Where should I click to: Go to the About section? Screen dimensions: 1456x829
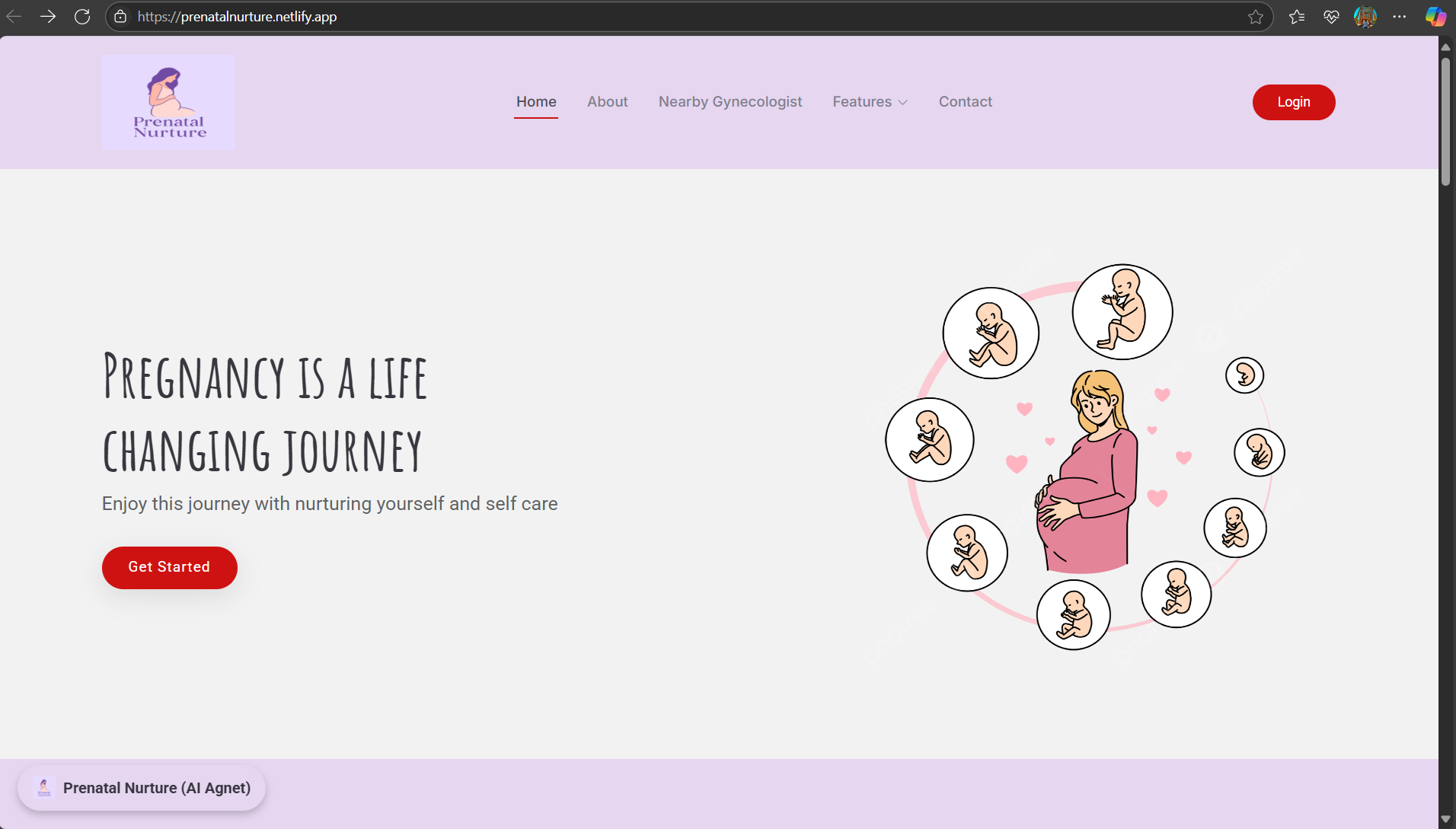(x=607, y=101)
